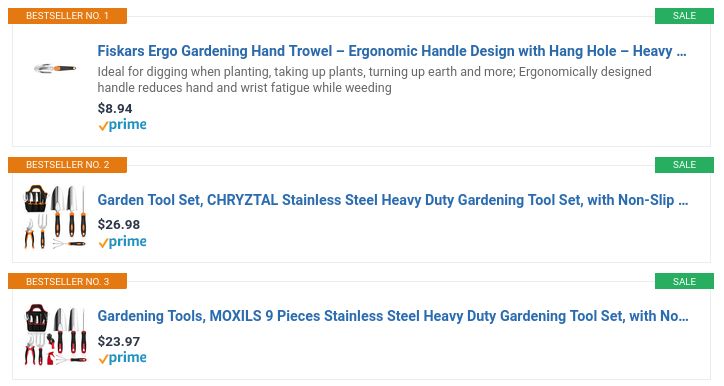724x386 pixels.
Task: Click the Prime logo under $8.94
Action: point(122,125)
